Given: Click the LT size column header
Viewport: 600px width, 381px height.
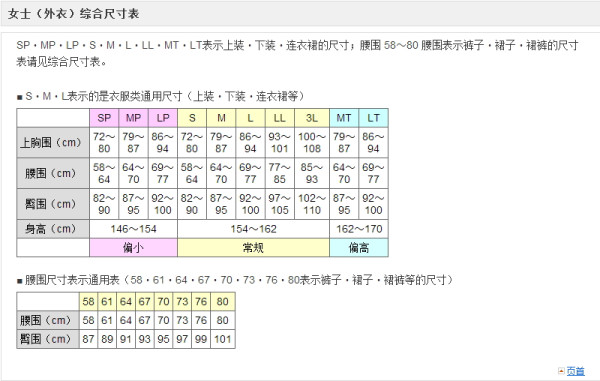Looking at the screenshot, I should pos(373,118).
